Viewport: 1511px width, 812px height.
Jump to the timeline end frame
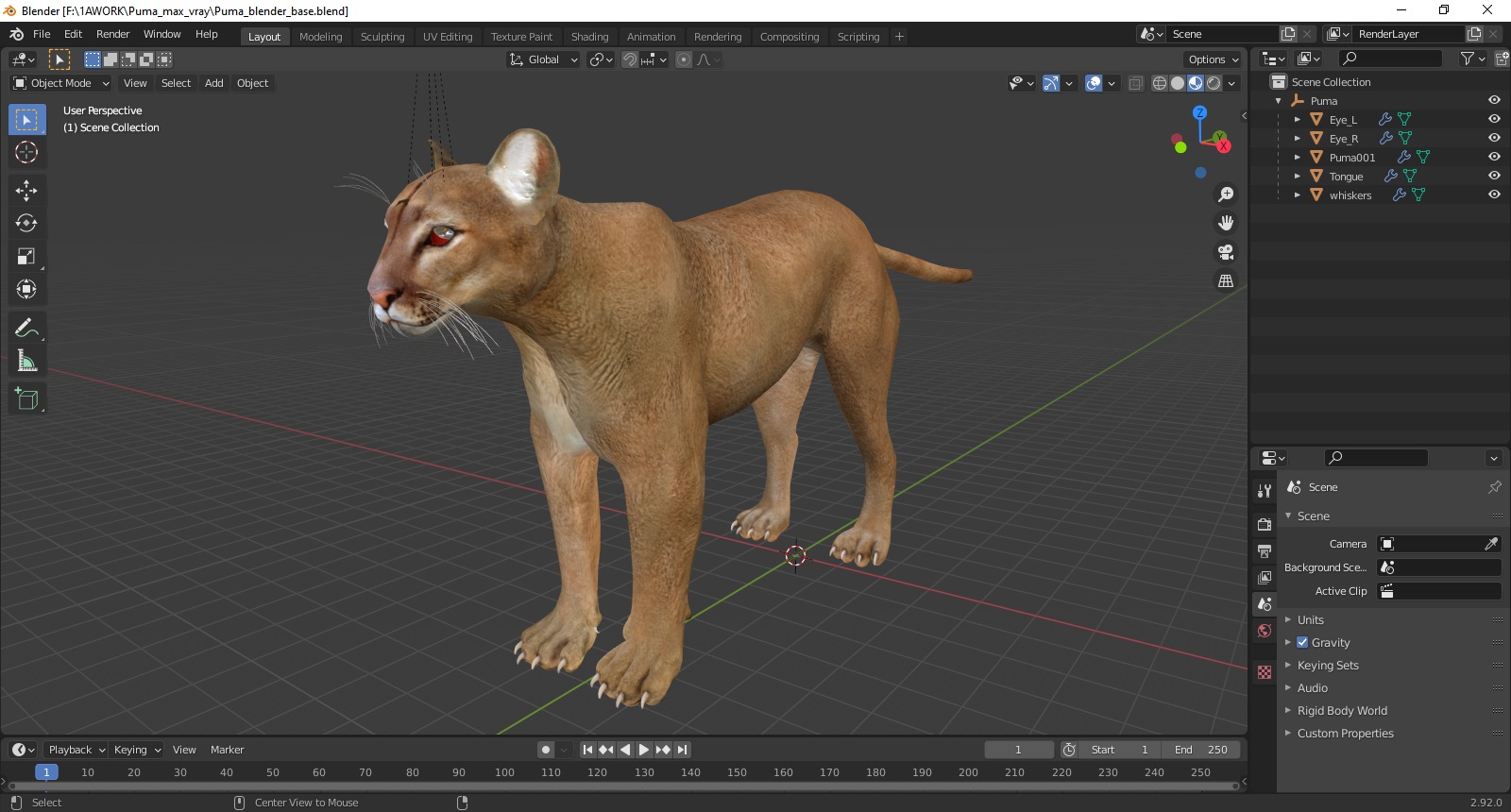(x=682, y=750)
